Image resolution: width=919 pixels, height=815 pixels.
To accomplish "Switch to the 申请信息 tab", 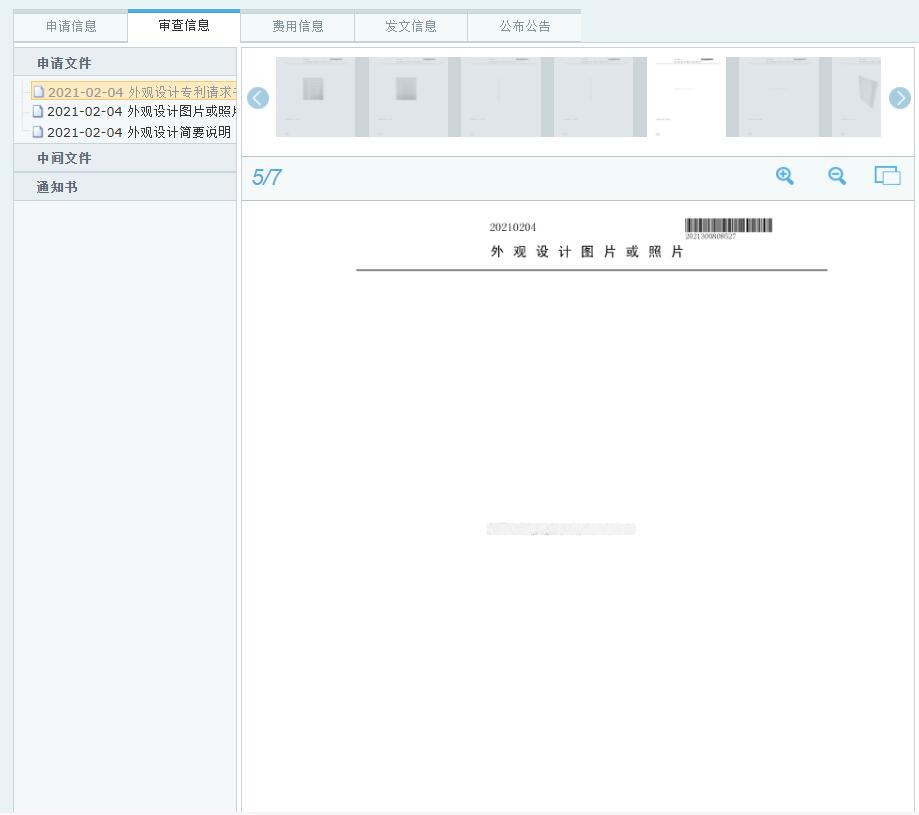I will [x=71, y=26].
